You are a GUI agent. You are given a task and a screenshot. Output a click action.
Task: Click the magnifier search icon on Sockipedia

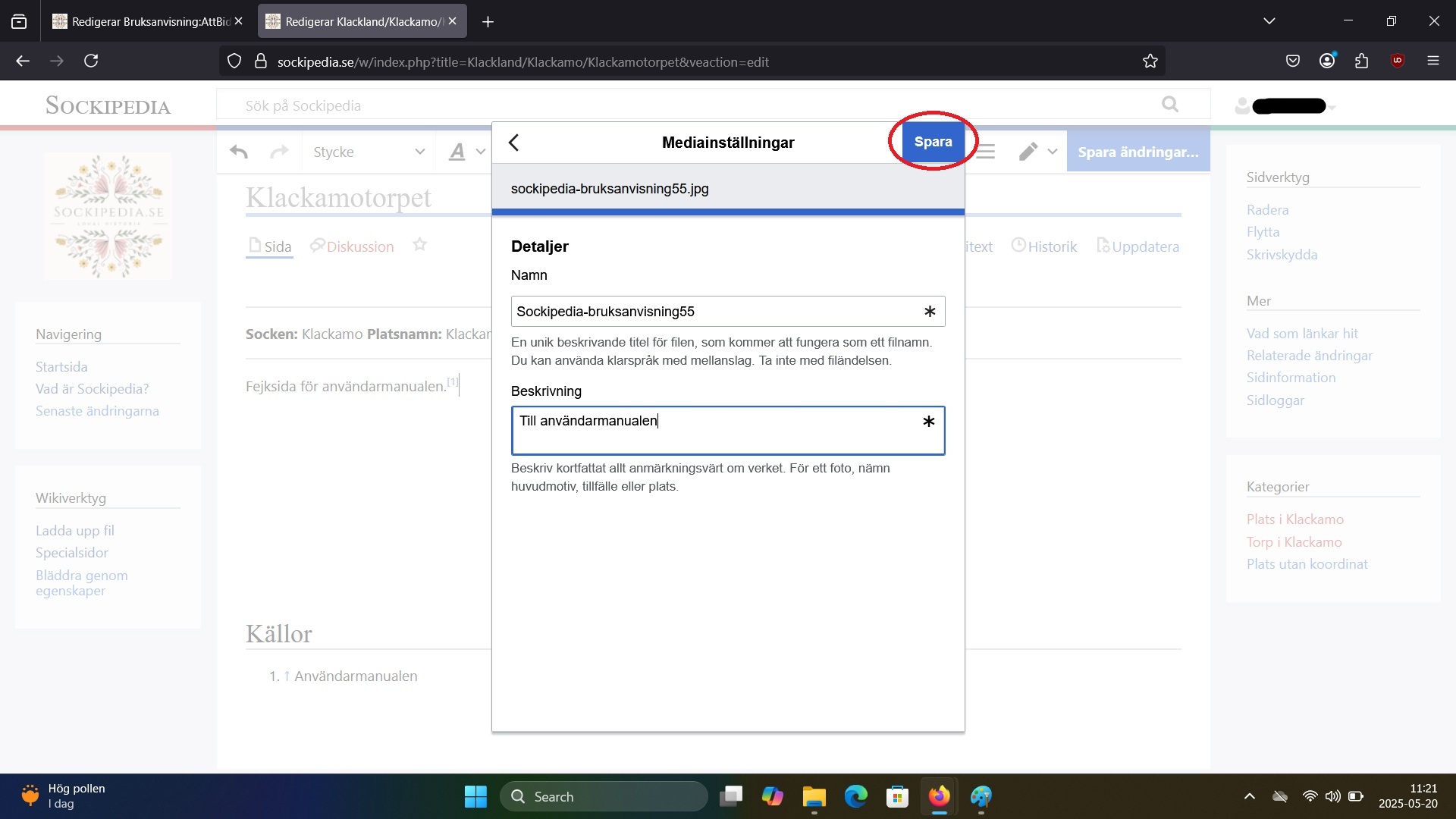point(1170,105)
